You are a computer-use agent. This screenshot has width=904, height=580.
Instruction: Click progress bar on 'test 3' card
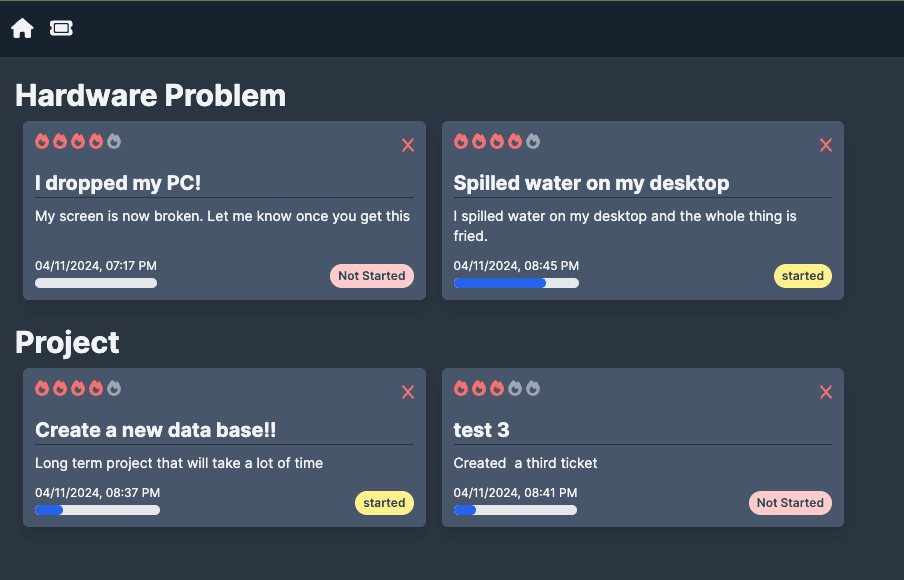coord(515,510)
